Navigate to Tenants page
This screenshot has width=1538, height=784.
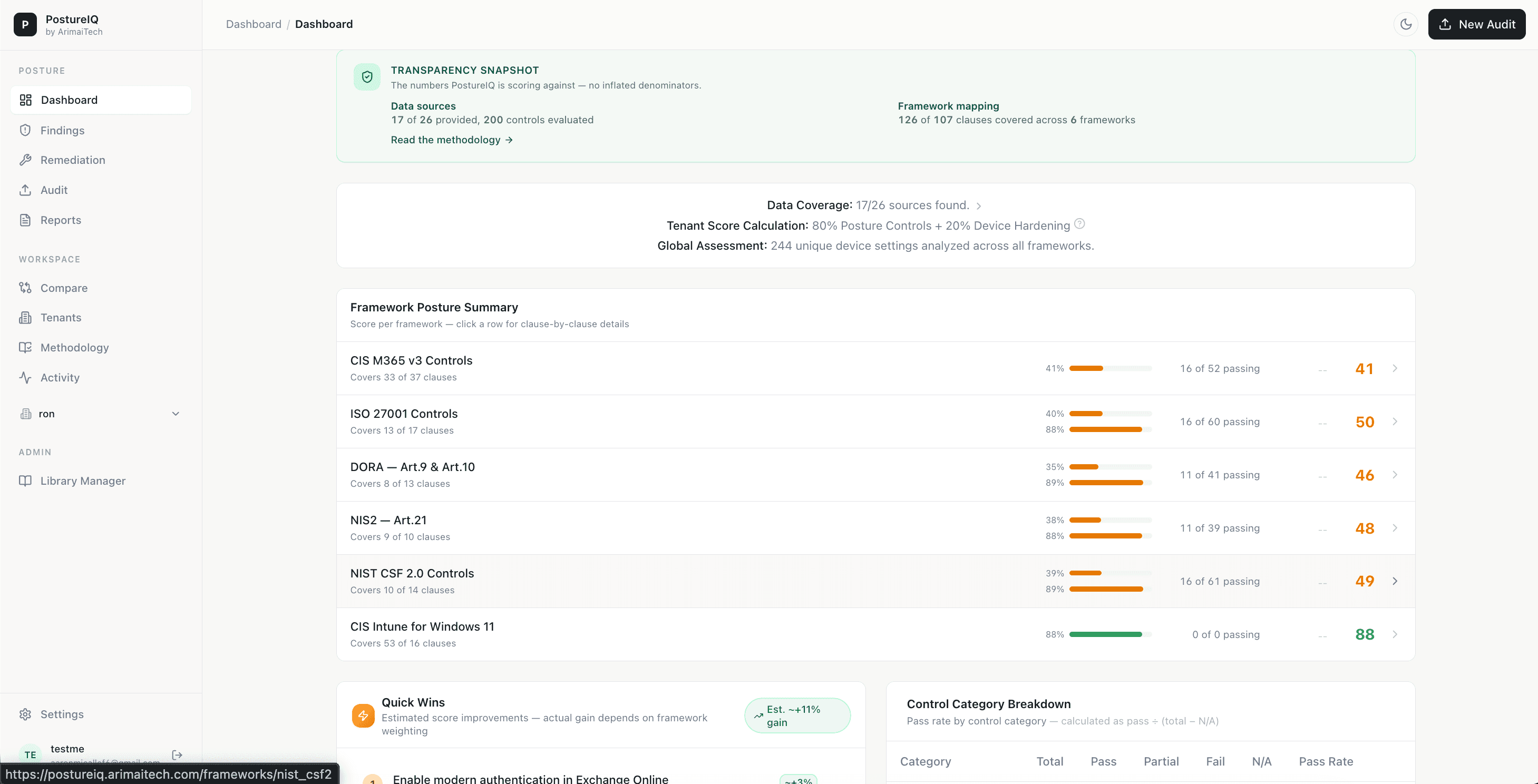101,317
